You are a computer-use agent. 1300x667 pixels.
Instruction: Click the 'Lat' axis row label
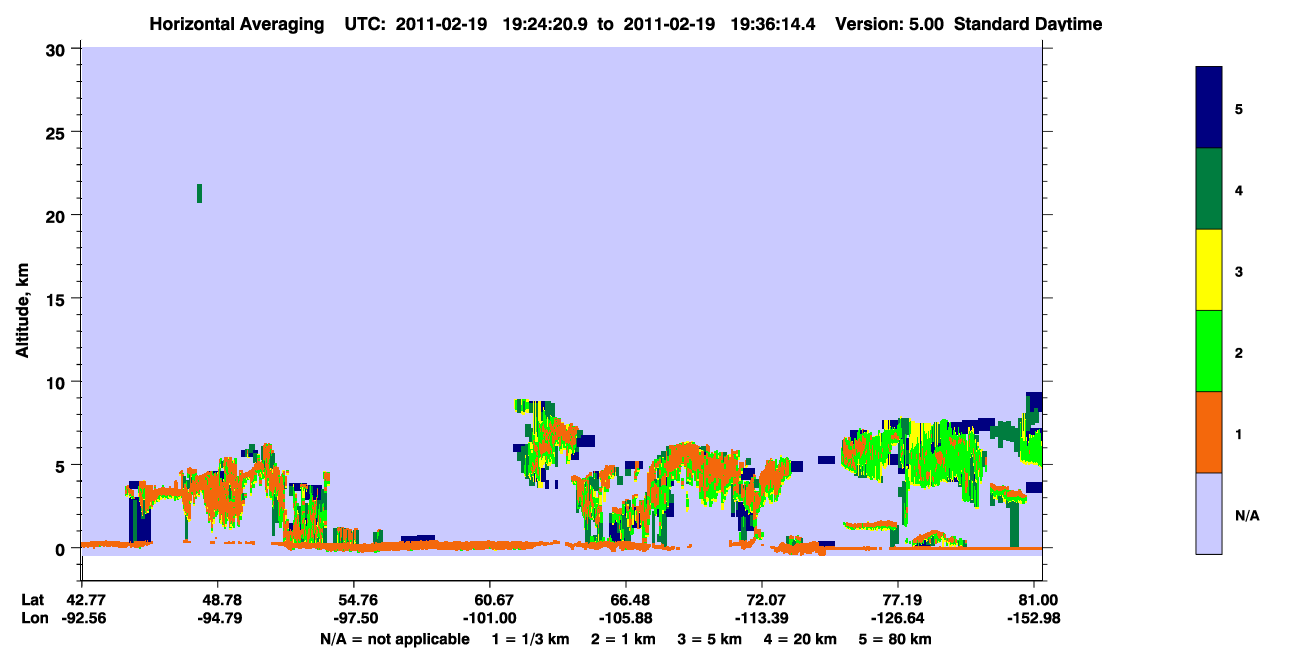32,599
